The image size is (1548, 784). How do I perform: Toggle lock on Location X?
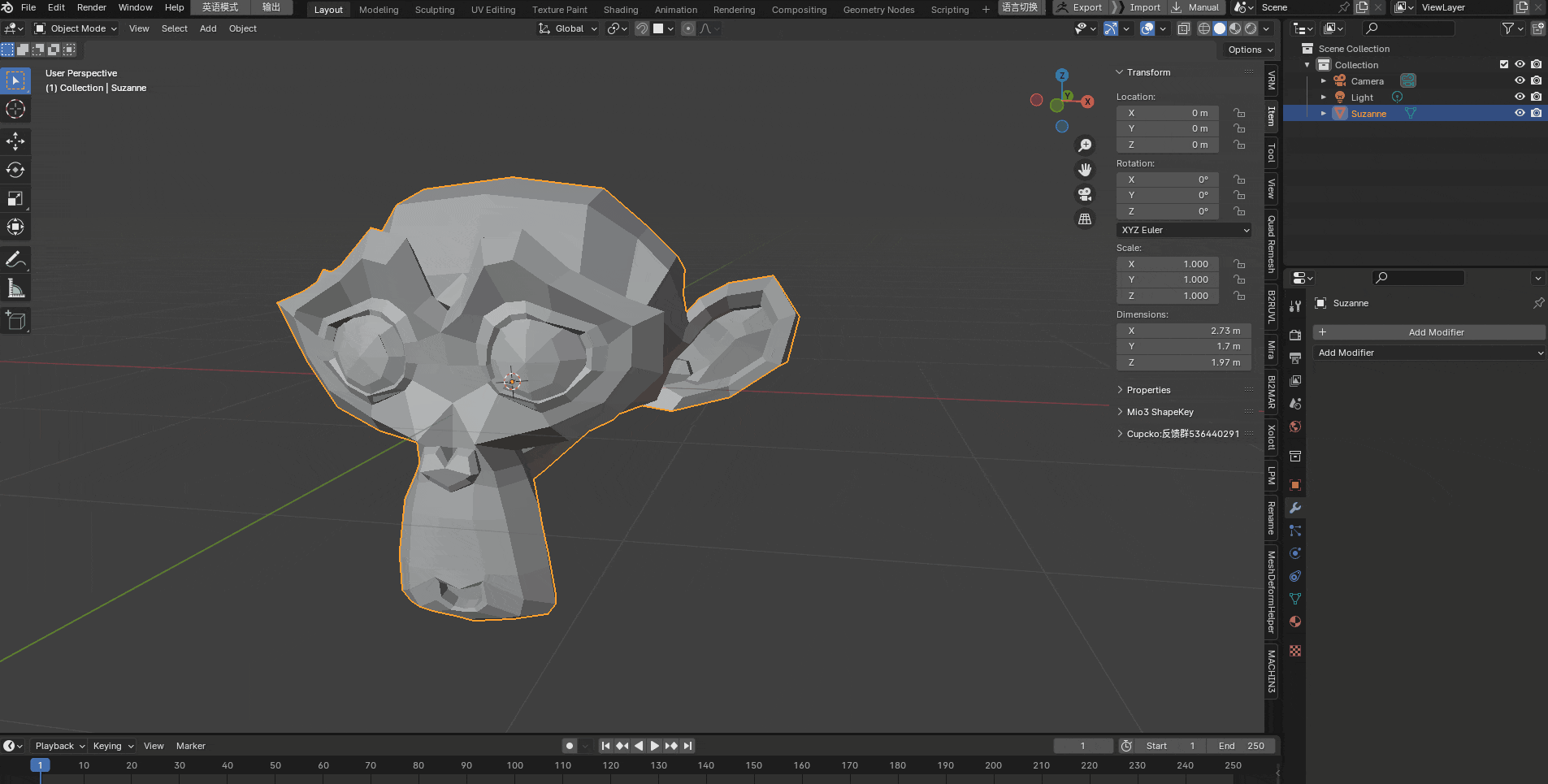(1239, 113)
